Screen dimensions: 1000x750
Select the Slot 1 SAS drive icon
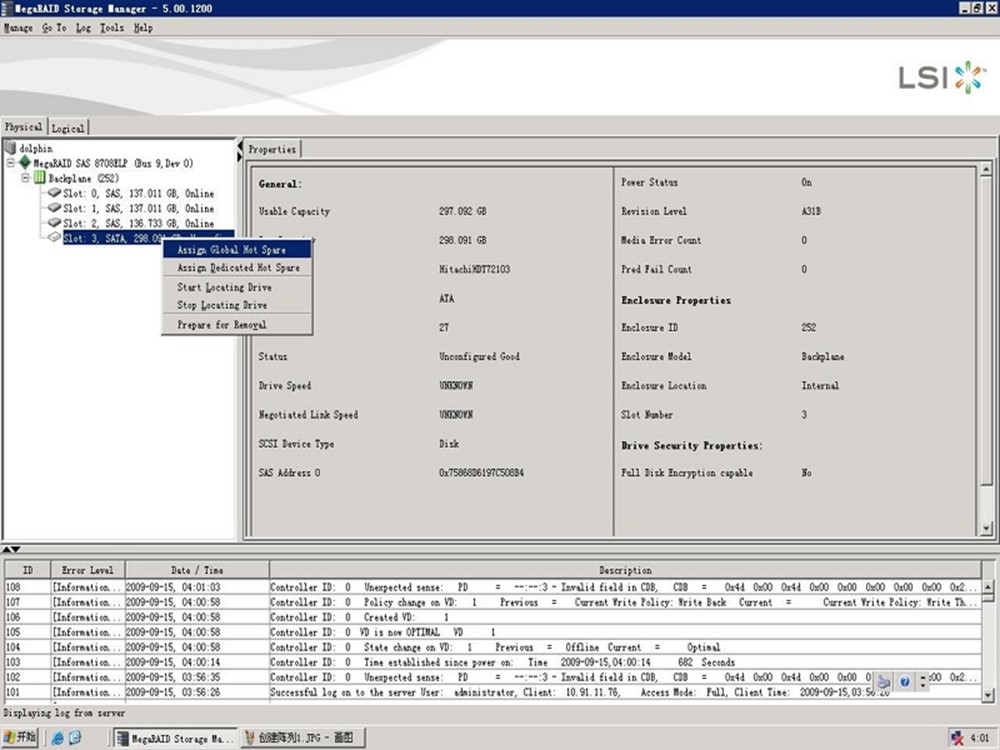54,208
